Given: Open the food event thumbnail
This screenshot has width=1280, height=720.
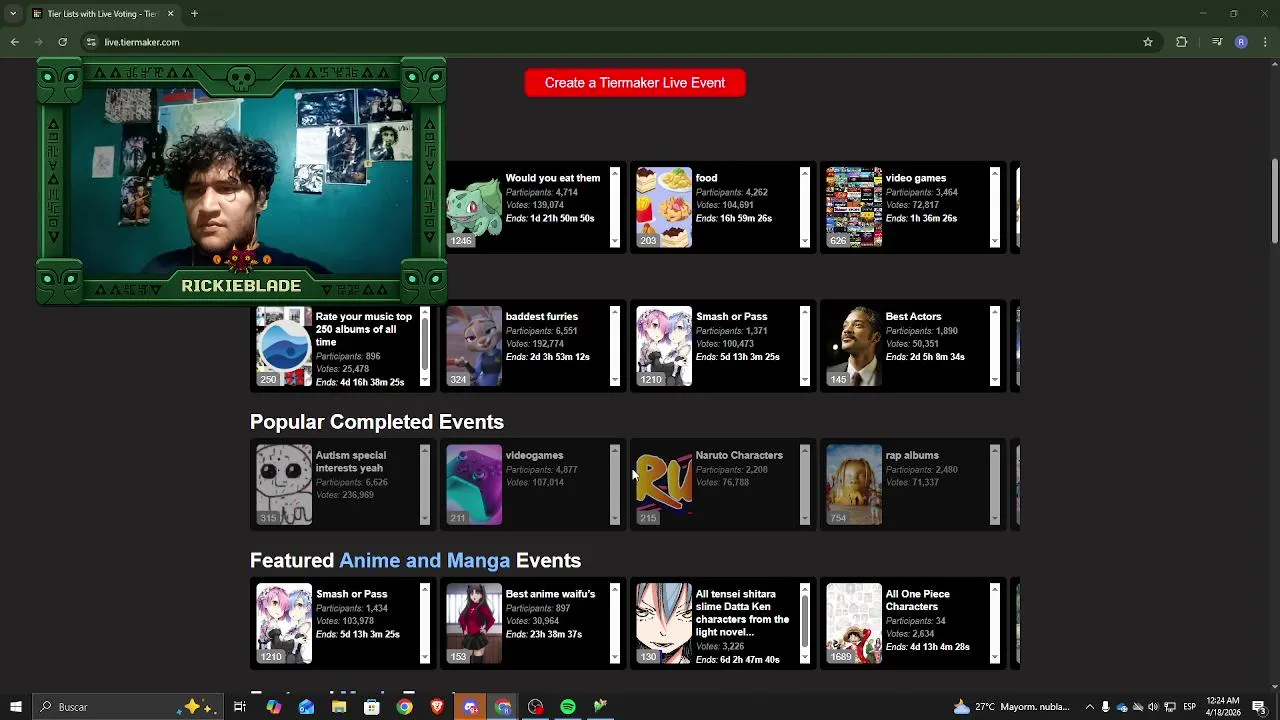Looking at the screenshot, I should pos(664,207).
